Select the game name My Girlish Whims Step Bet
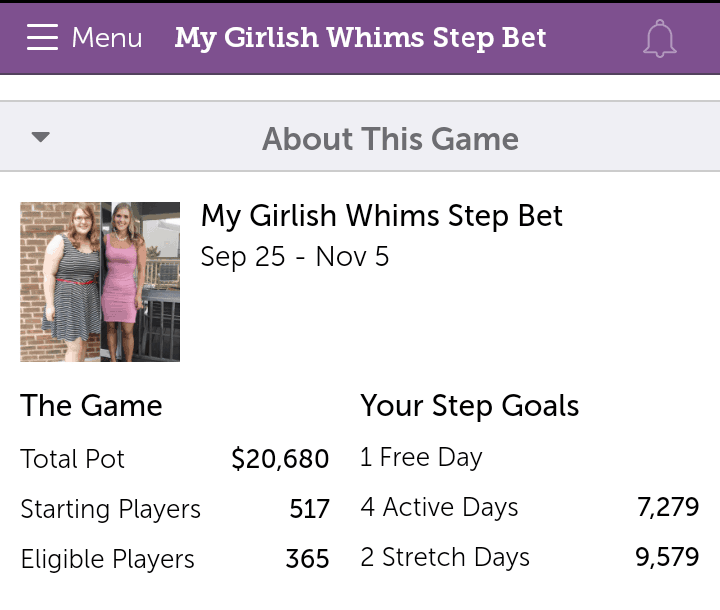 tap(382, 215)
